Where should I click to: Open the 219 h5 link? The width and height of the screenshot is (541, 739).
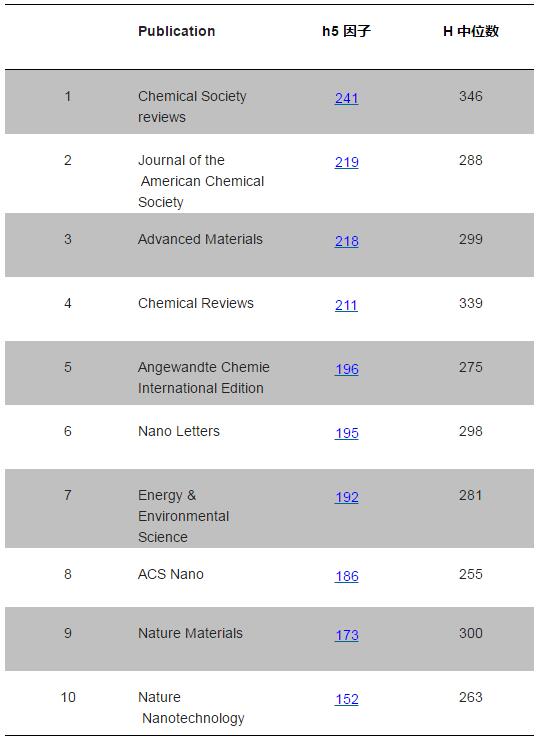tap(346, 162)
